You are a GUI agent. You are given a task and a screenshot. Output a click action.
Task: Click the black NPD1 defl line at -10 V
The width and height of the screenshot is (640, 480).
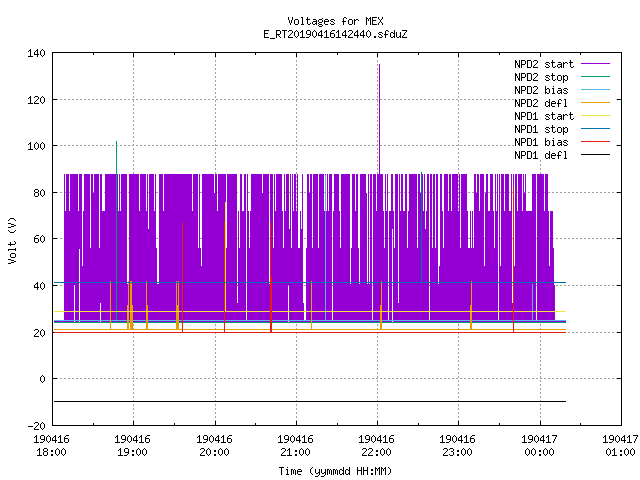[x=310, y=402]
